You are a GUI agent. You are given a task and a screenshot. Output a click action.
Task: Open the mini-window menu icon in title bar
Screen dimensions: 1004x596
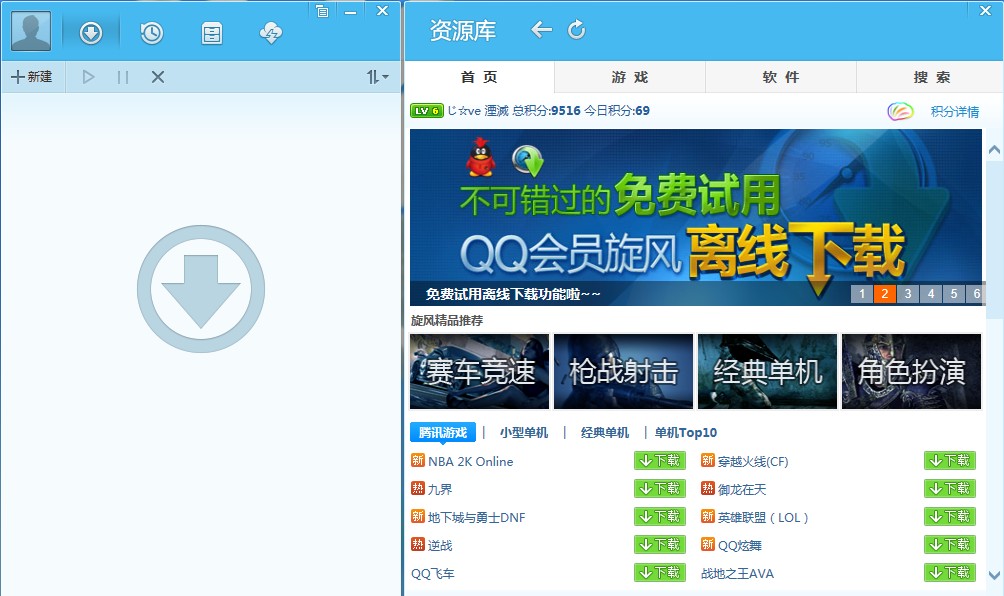coord(322,11)
